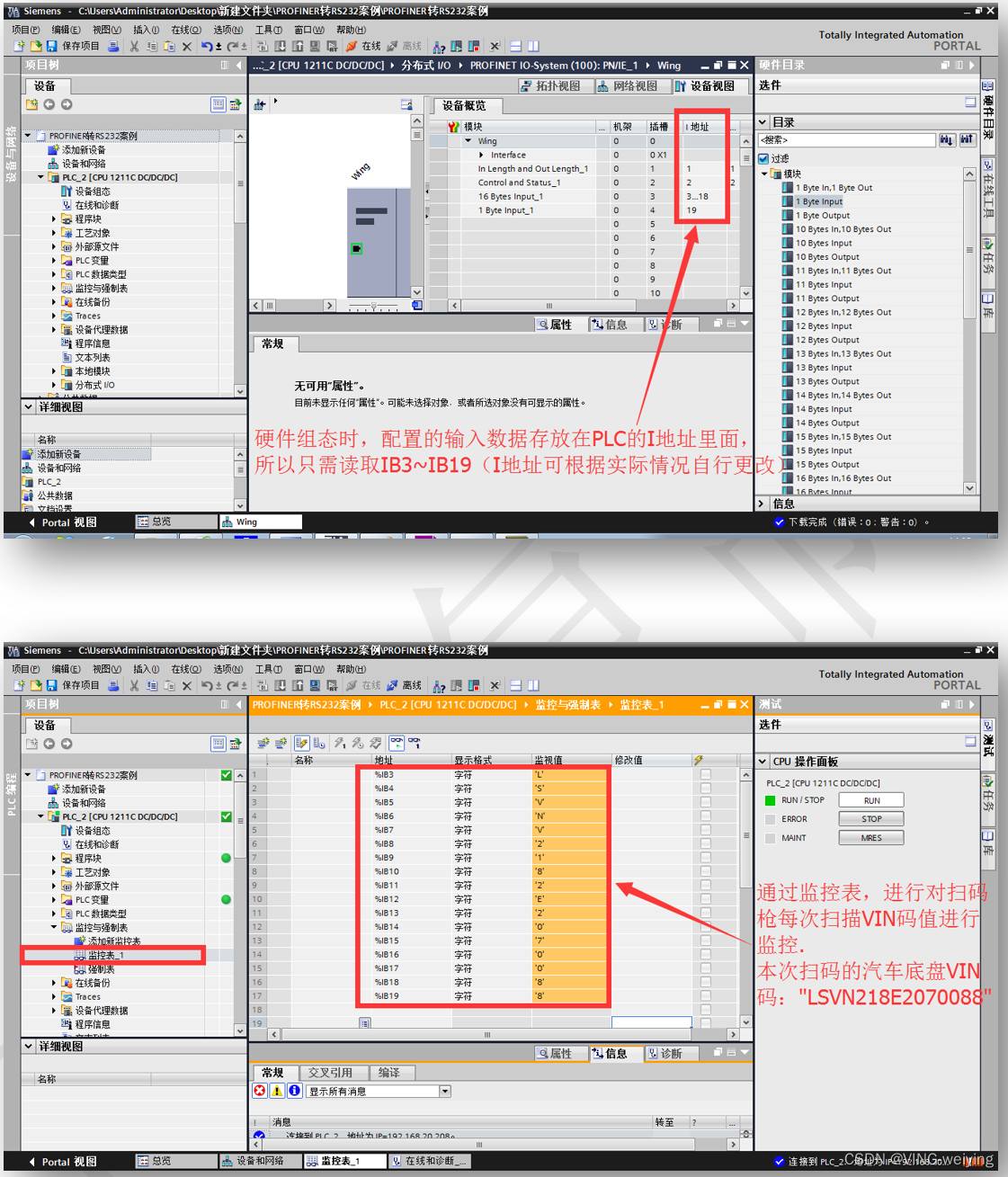Screen dimensions: 1008x1177
Task: Click horizontal split editor icon in upper toolbar
Action: 516,47
